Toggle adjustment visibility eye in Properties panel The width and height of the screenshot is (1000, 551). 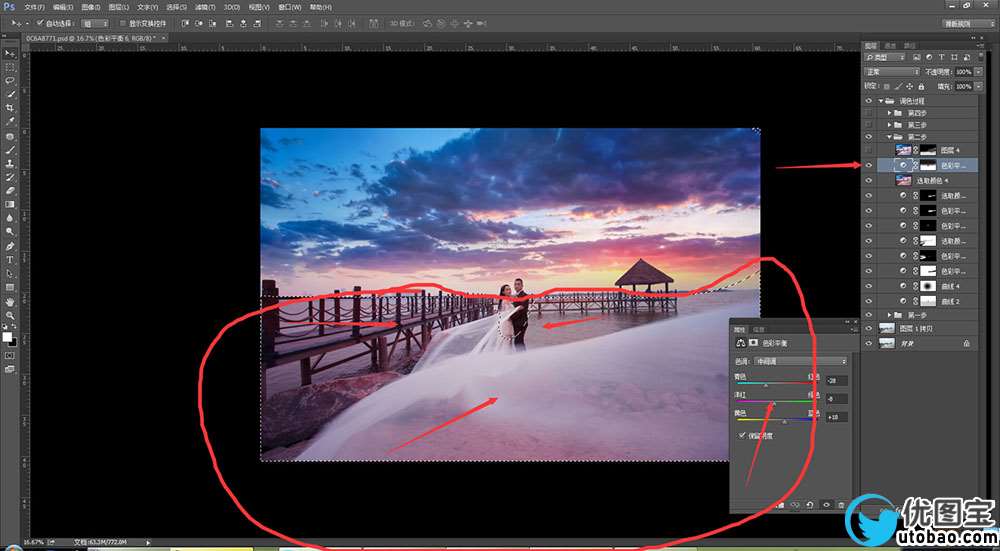pyautogui.click(x=826, y=504)
